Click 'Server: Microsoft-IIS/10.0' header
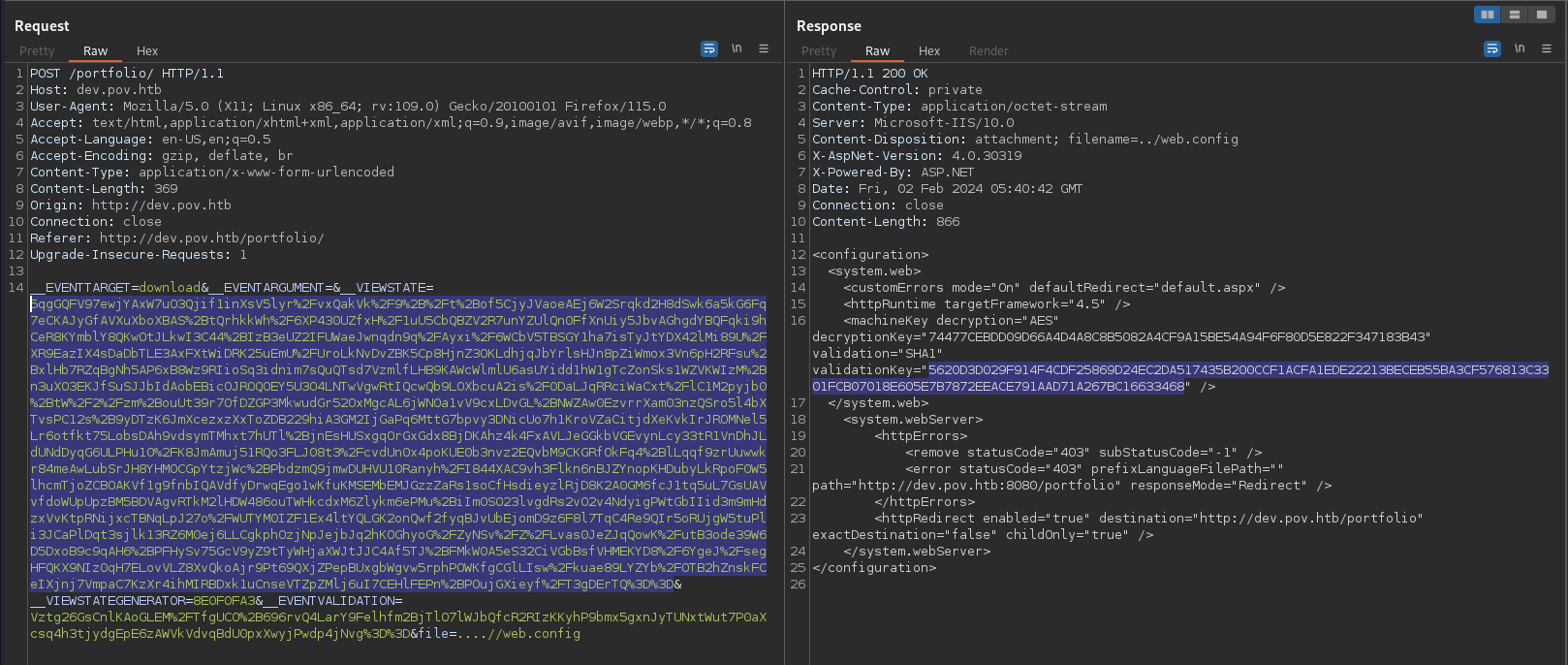 [x=913, y=122]
